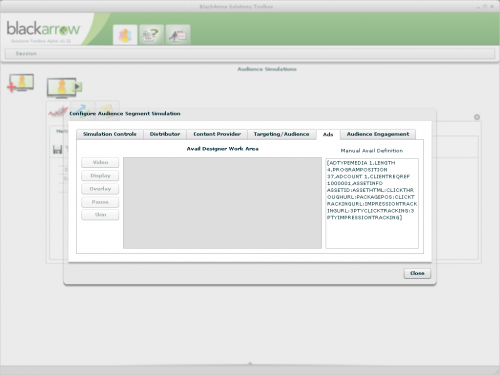Open the help question-mark icon in header
Image resolution: width=500 pixels, height=375 pixels.
[x=151, y=35]
